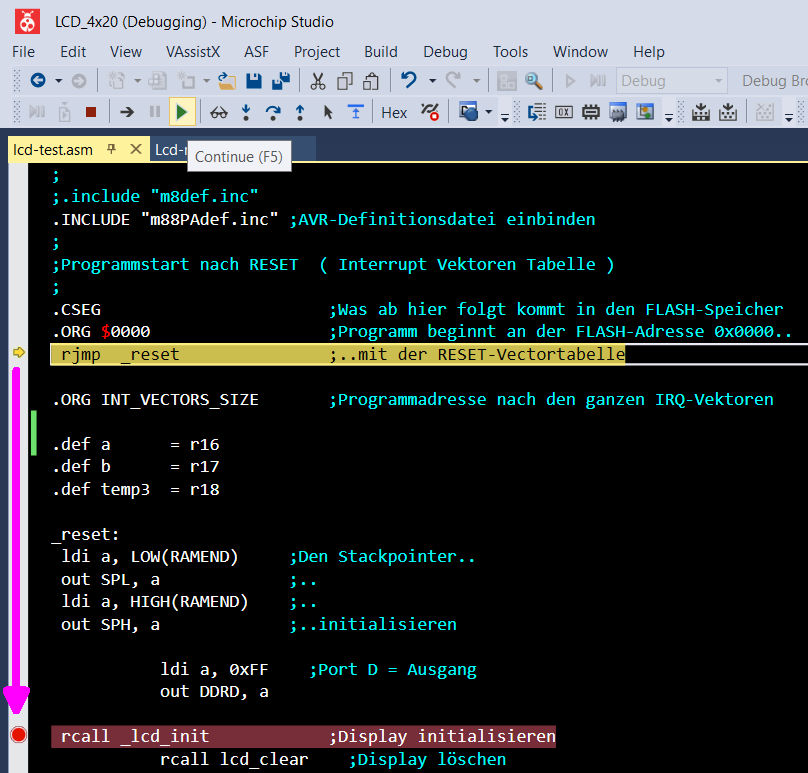Open the ASF menu
This screenshot has width=808, height=773.
click(257, 52)
